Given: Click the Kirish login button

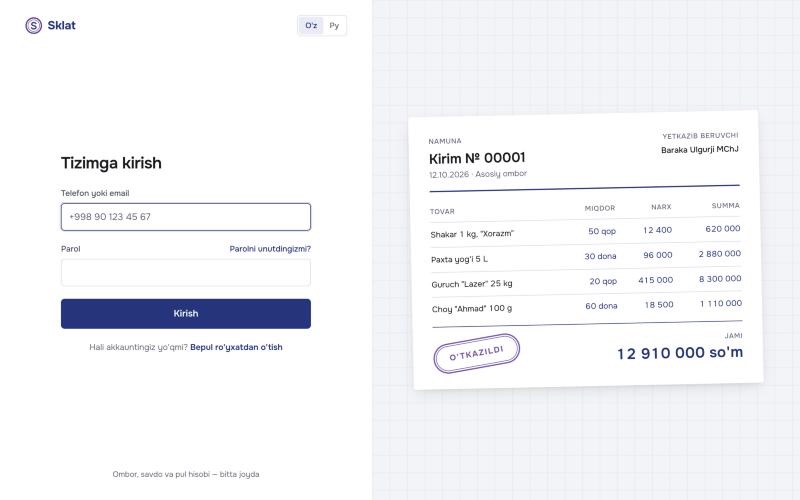Looking at the screenshot, I should point(186,314).
